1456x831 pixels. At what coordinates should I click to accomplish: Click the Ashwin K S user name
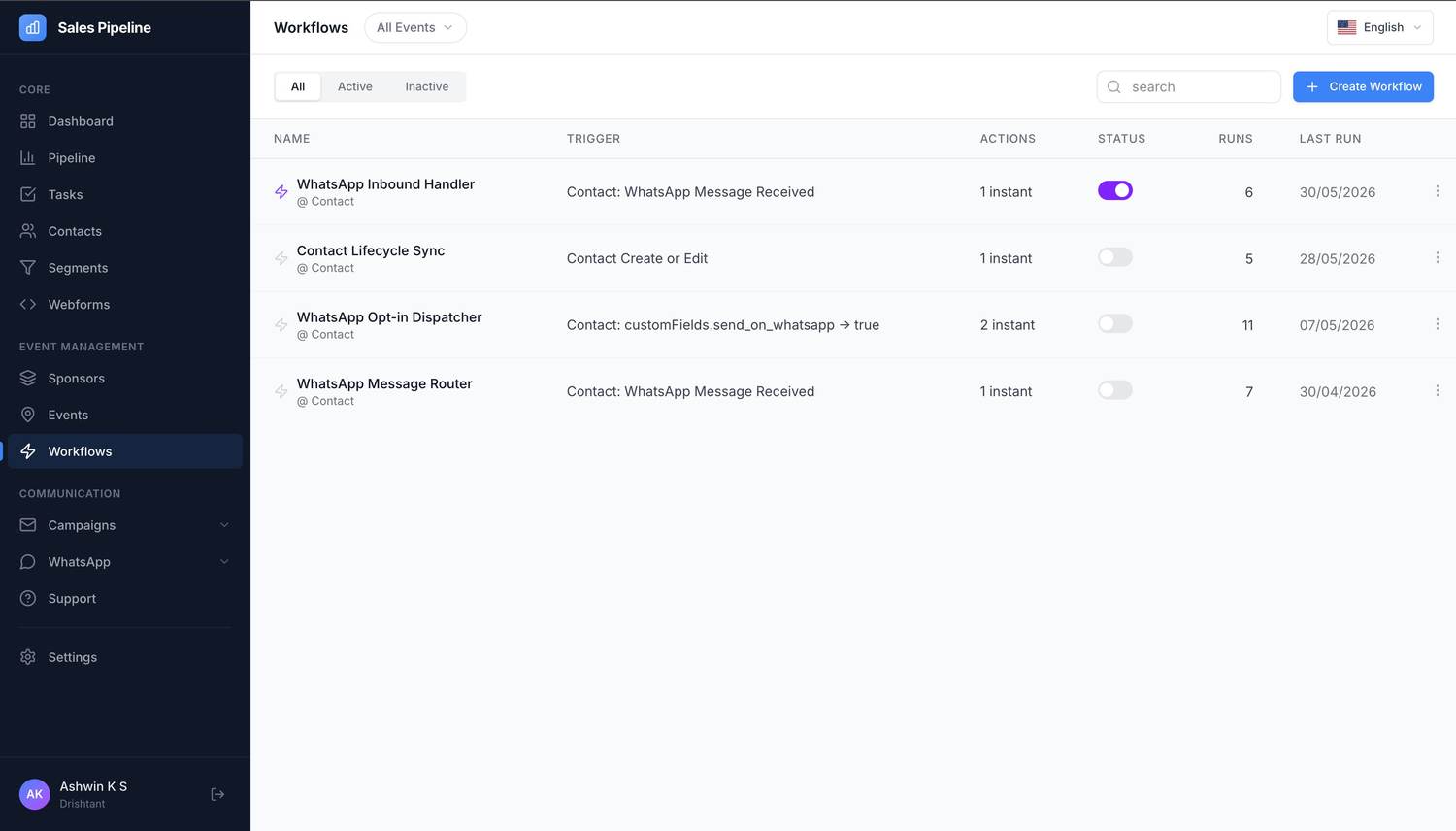93,786
